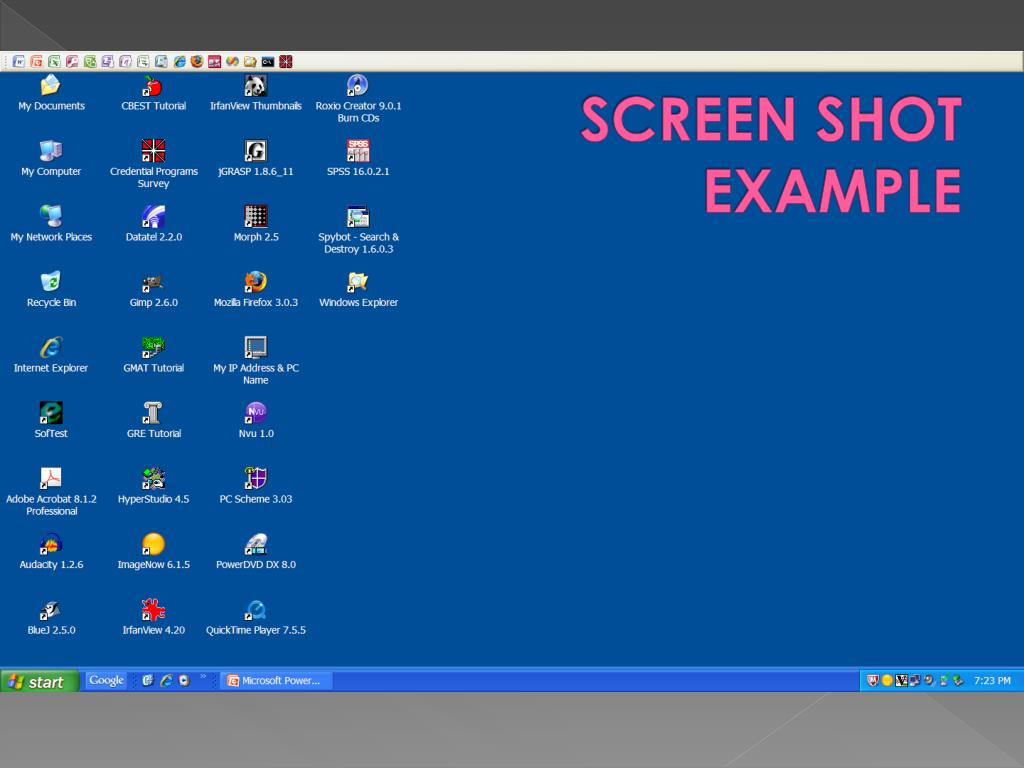Switch to Microsoft PowerPoint taskbar button
The width and height of the screenshot is (1024, 768).
[277, 680]
